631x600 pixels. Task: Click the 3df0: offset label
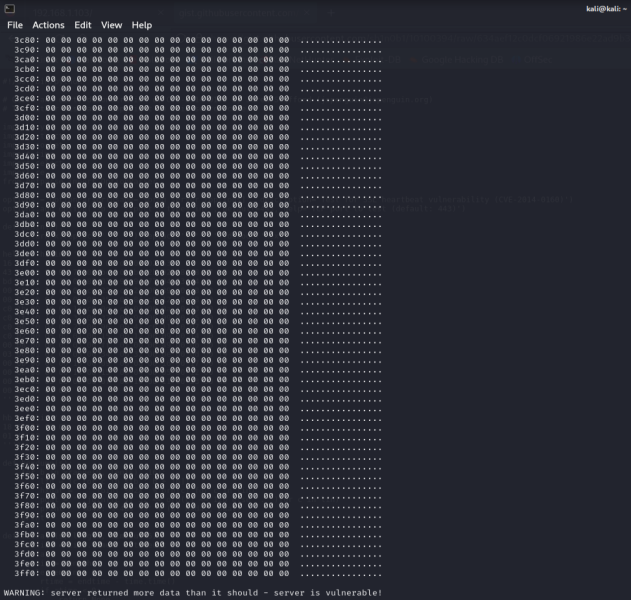click(27, 263)
